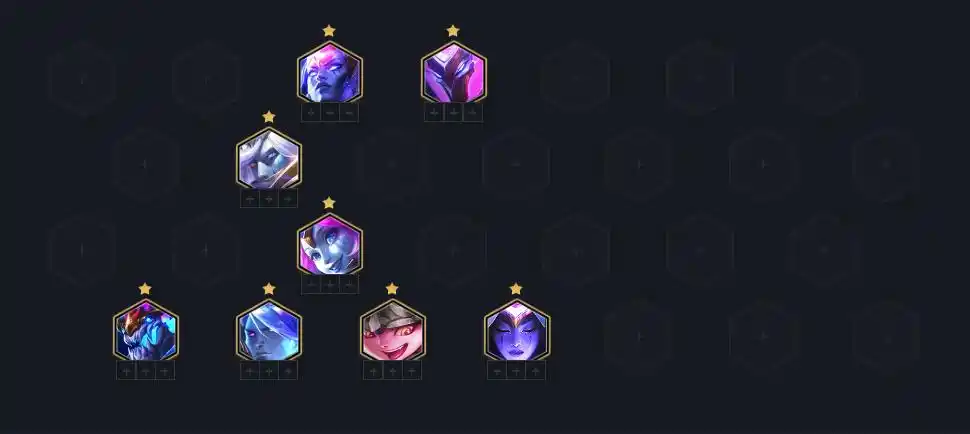
Task: Add item in leftmost slot below purple armored champion
Action: 434,113
